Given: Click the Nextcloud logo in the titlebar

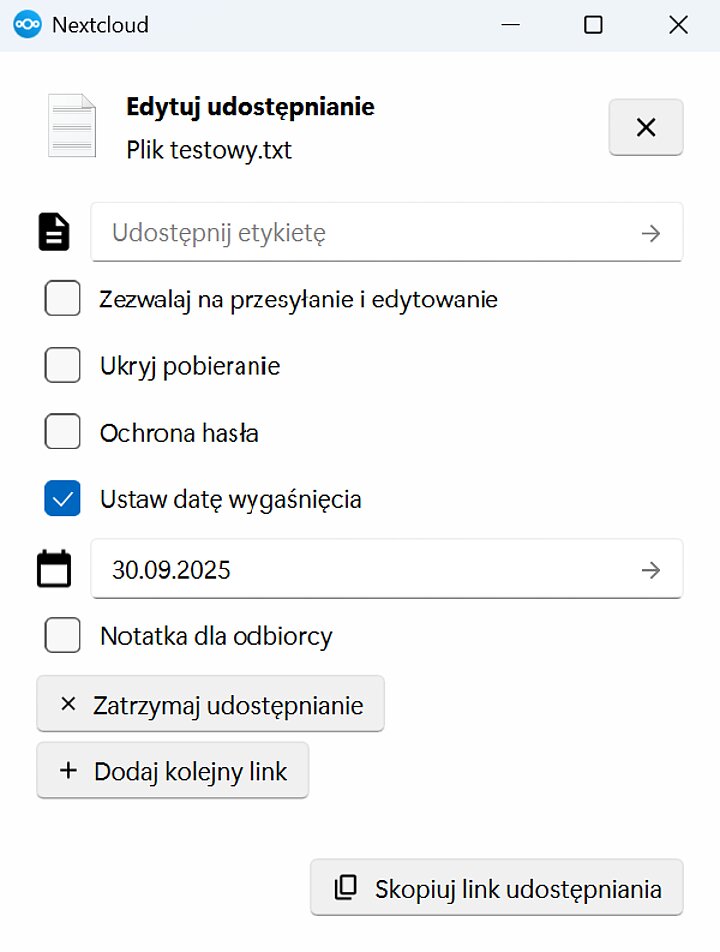Looking at the screenshot, I should point(28,24).
